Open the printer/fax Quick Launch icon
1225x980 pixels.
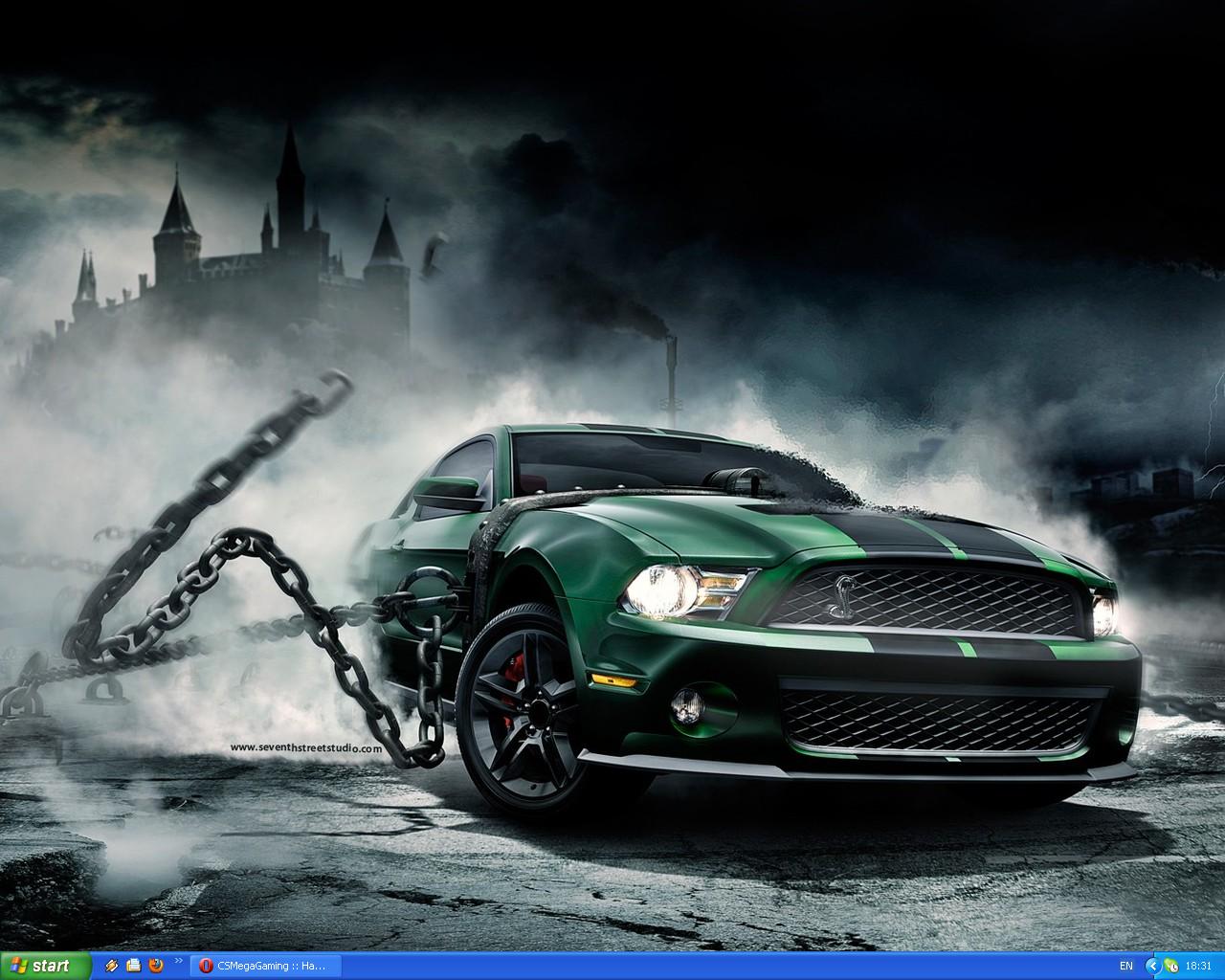pyautogui.click(x=134, y=966)
